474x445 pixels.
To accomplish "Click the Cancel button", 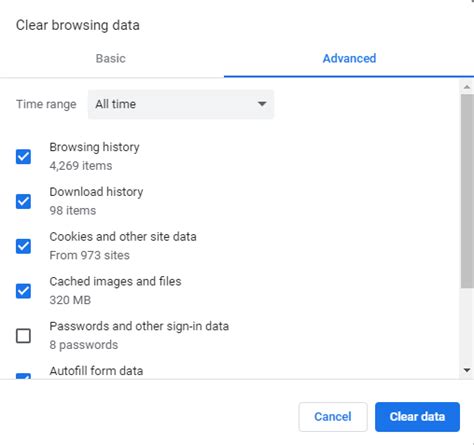I will [x=333, y=417].
